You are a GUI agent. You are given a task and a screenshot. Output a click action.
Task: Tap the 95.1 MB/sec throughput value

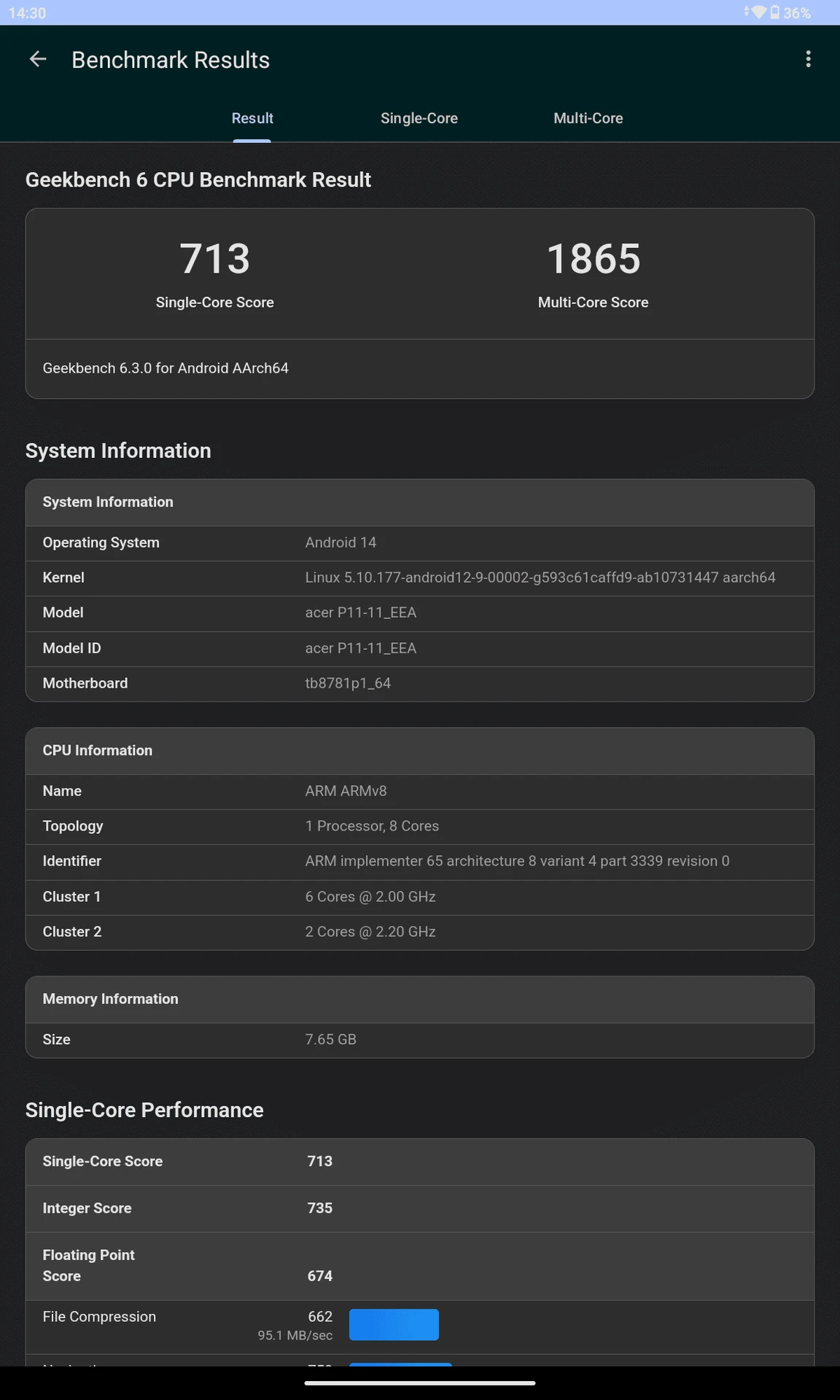point(295,1336)
